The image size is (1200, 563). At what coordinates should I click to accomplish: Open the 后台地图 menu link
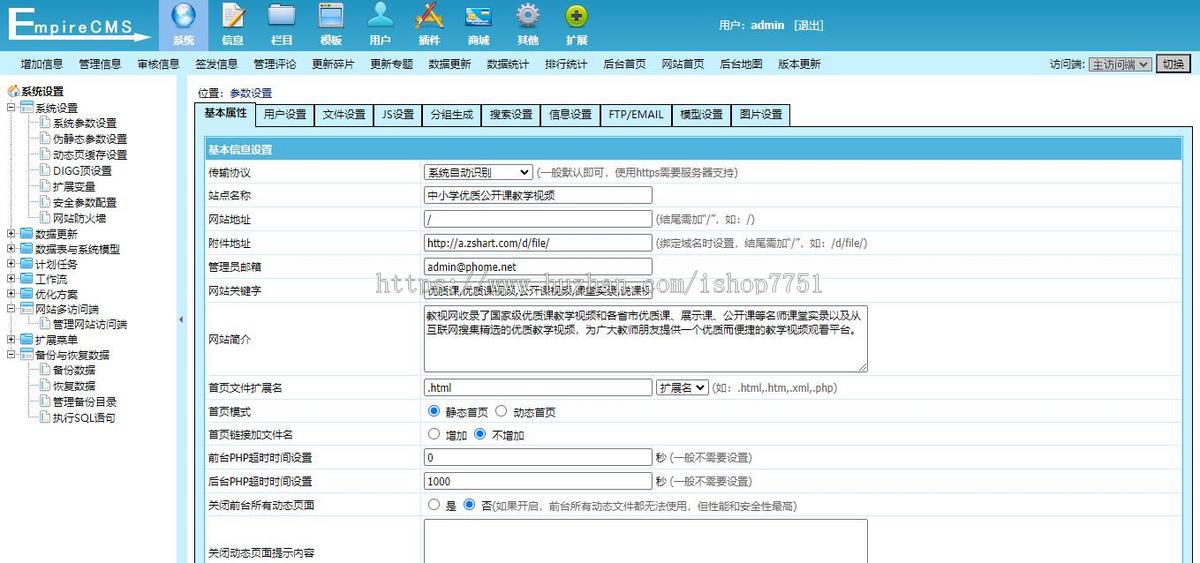click(741, 64)
